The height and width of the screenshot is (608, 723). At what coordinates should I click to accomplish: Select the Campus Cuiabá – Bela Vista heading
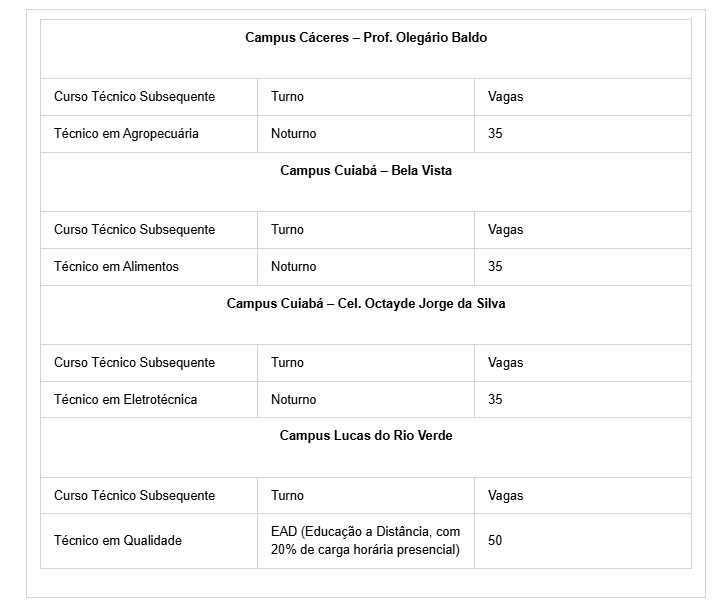coord(365,171)
